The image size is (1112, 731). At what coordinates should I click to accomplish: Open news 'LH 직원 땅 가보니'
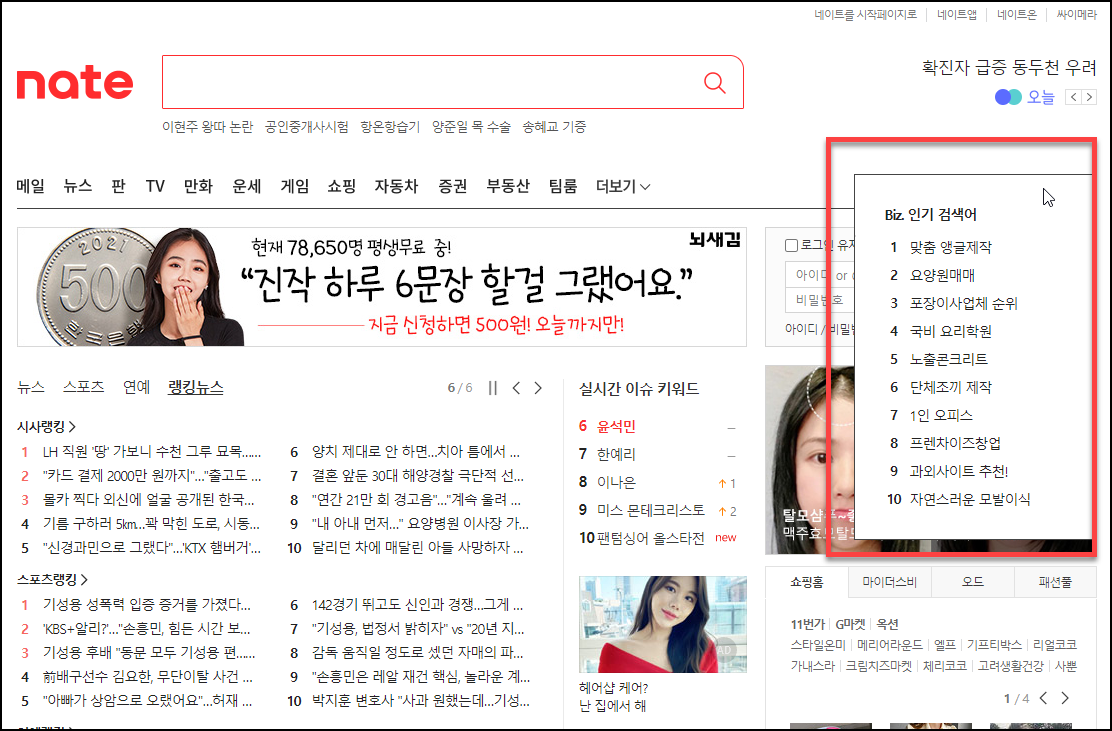point(152,452)
